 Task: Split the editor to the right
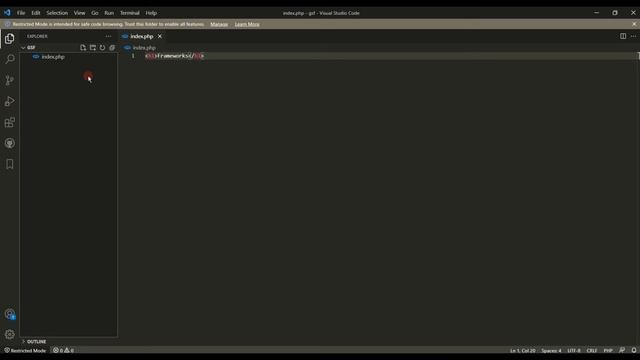tap(623, 36)
